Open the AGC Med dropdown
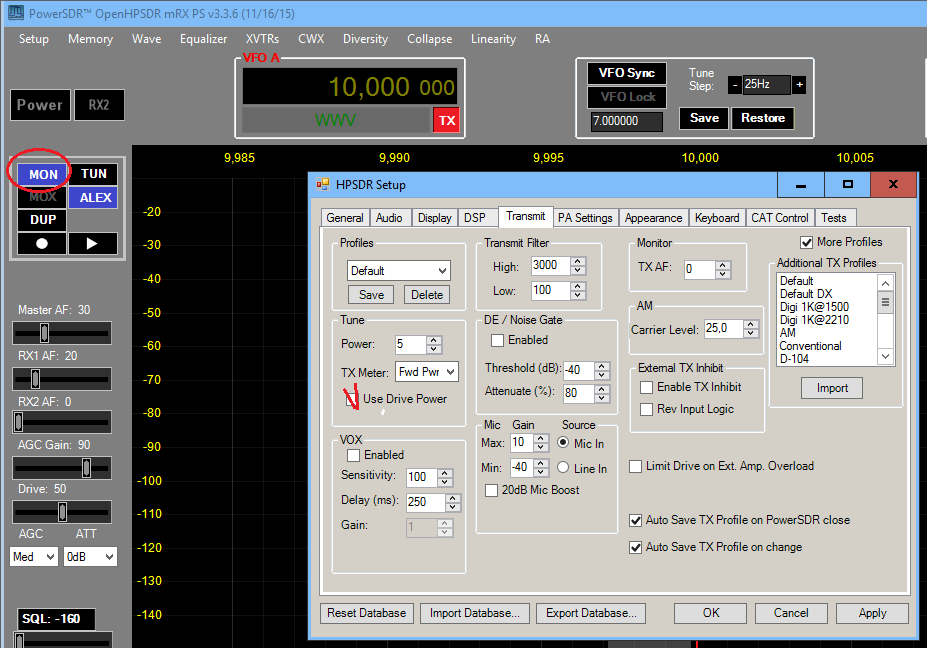 point(34,557)
